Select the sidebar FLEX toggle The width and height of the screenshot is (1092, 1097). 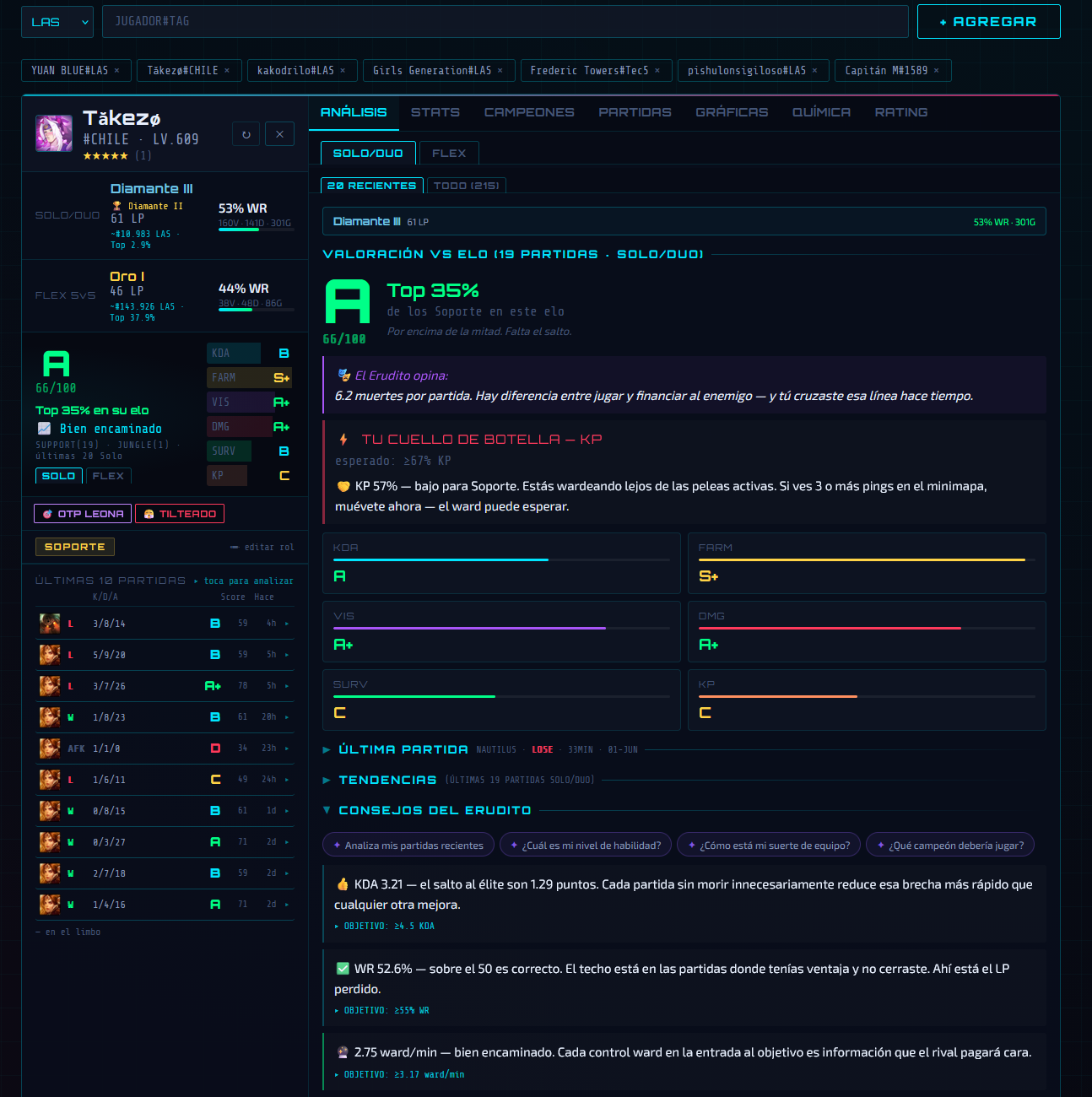pyautogui.click(x=108, y=476)
